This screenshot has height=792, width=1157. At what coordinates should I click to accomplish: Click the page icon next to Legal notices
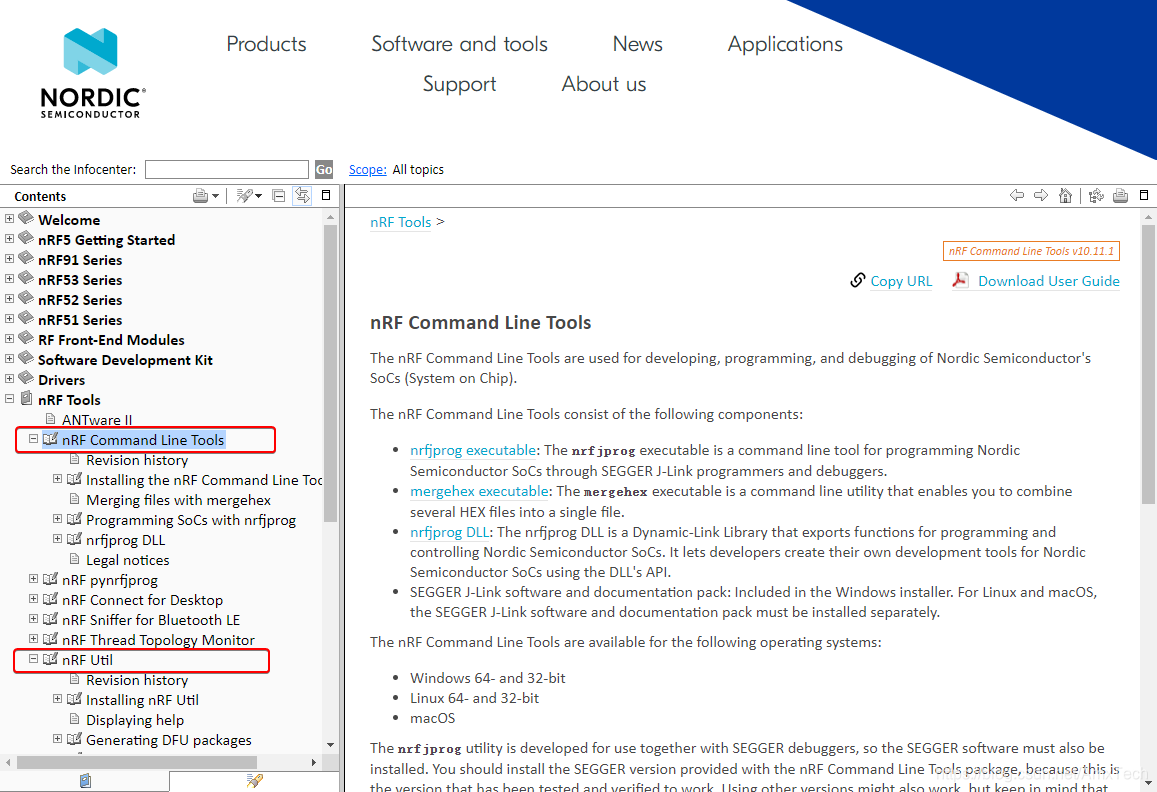click(74, 559)
